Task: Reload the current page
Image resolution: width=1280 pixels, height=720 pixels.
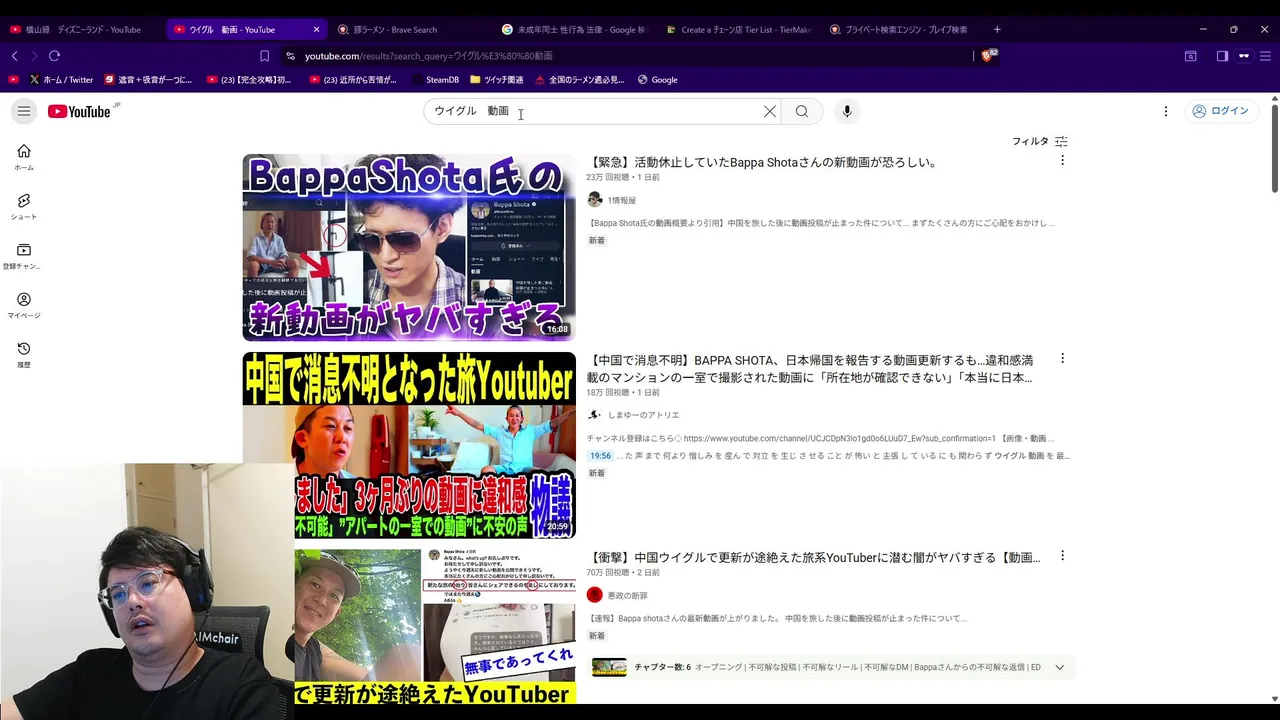Action: [54, 56]
